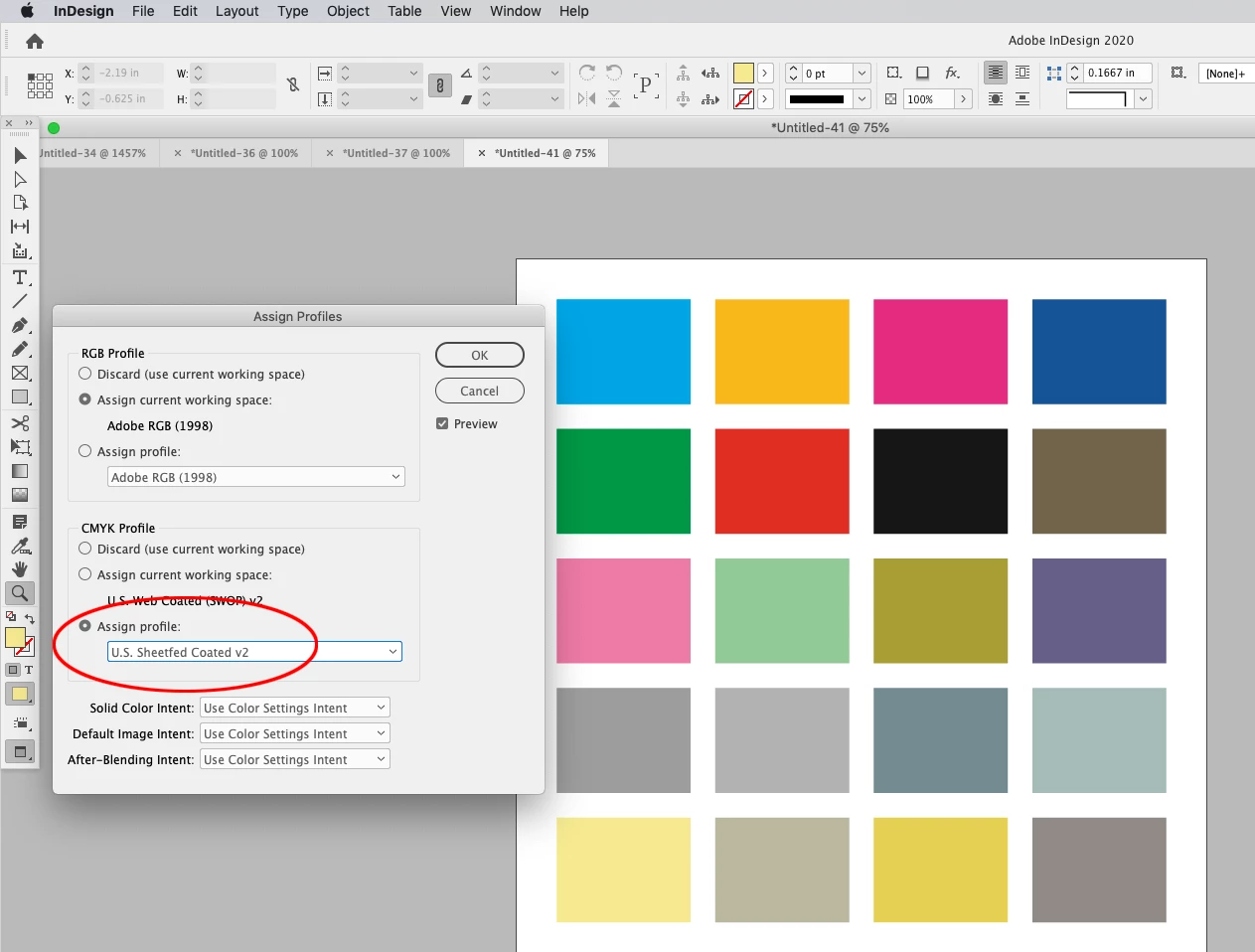Open the After-Blending Intent dropdown
The width and height of the screenshot is (1255, 952).
point(295,759)
